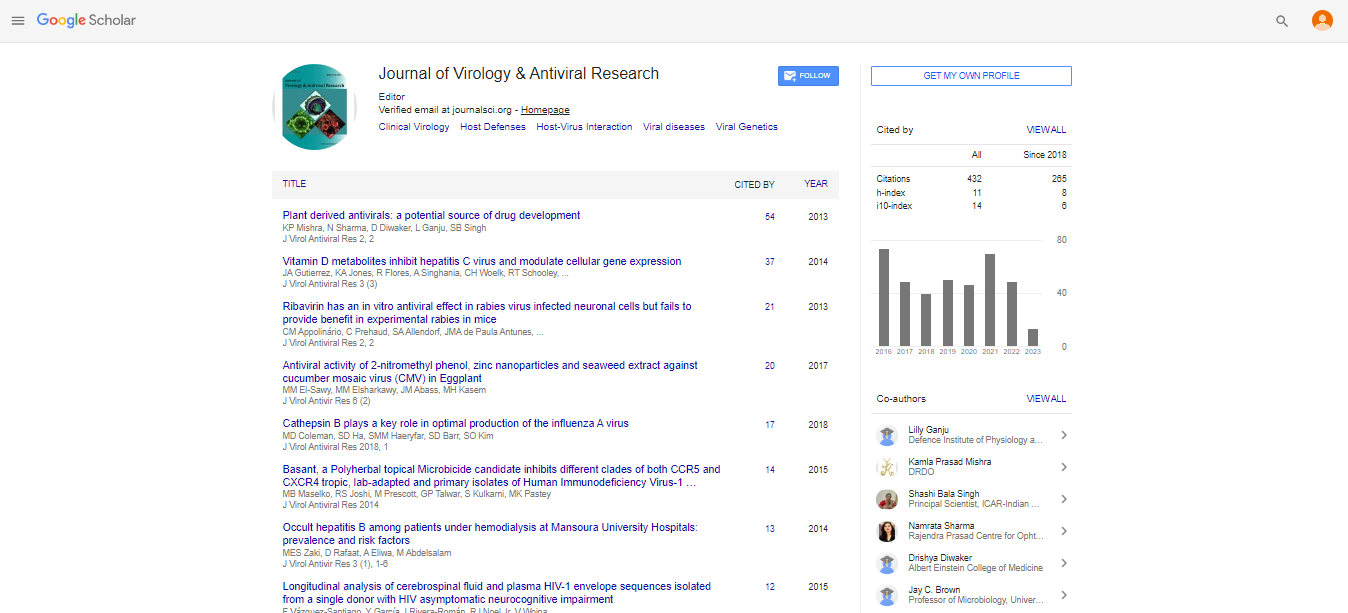View the 54 citations count
The height and width of the screenshot is (613, 1348).
click(x=770, y=217)
